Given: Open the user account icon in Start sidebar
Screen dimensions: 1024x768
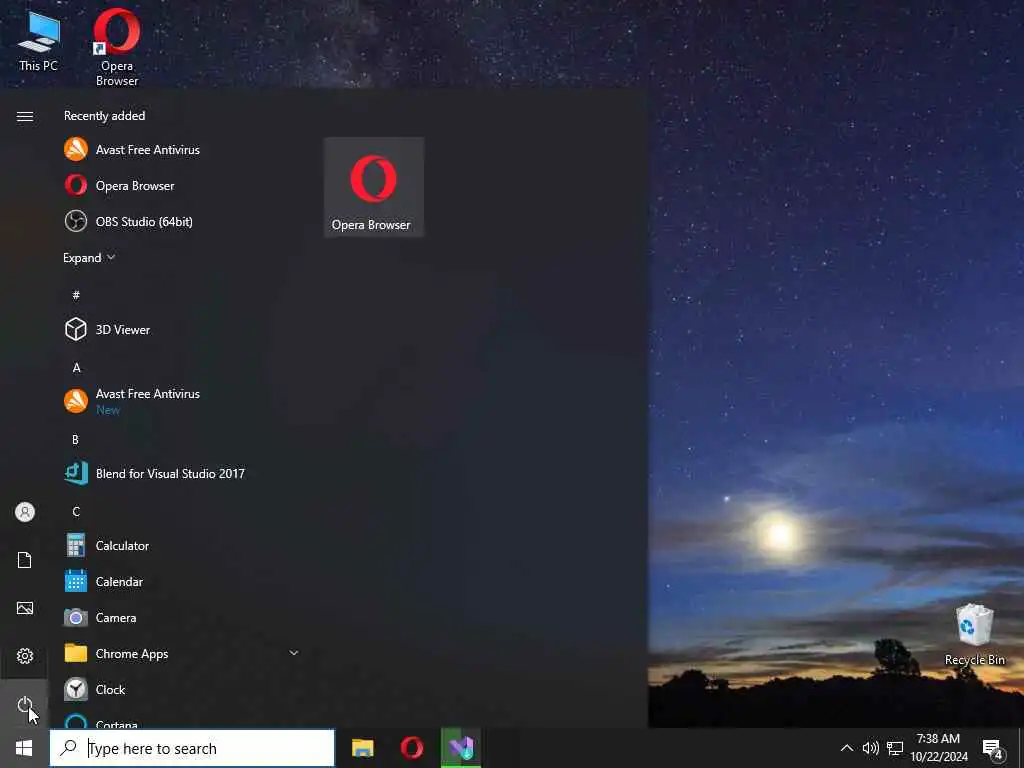Looking at the screenshot, I should [x=25, y=512].
